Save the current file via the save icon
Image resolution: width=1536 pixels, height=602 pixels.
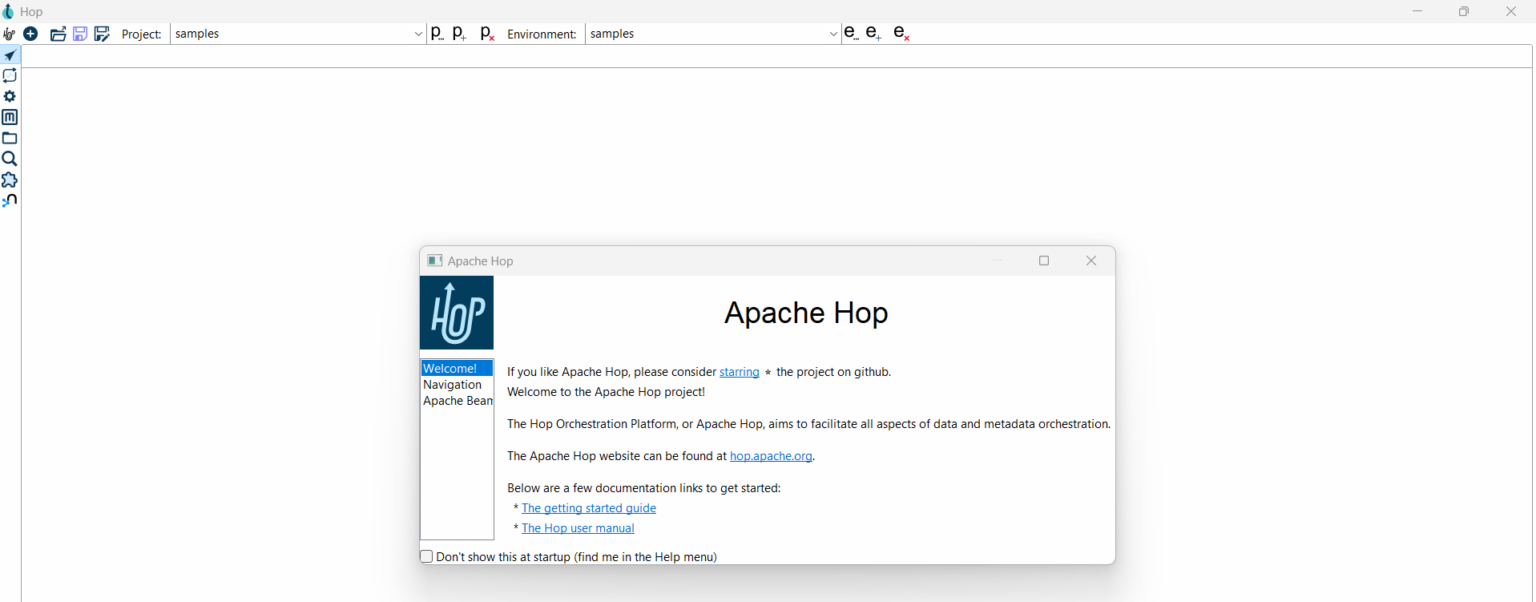click(x=79, y=33)
